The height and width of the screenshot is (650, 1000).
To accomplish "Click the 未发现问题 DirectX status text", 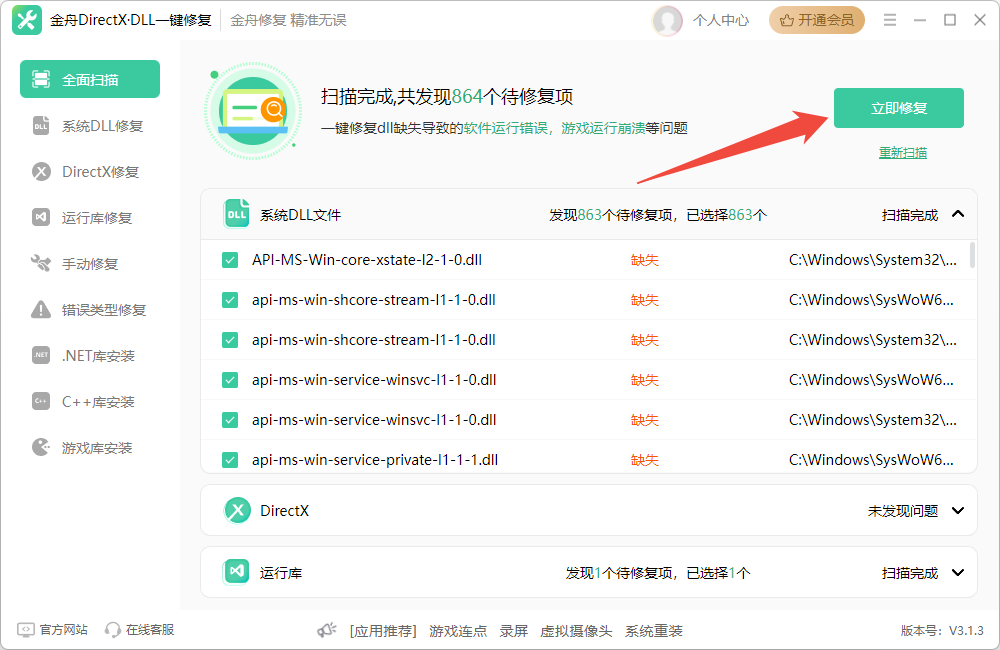I will click(902, 511).
